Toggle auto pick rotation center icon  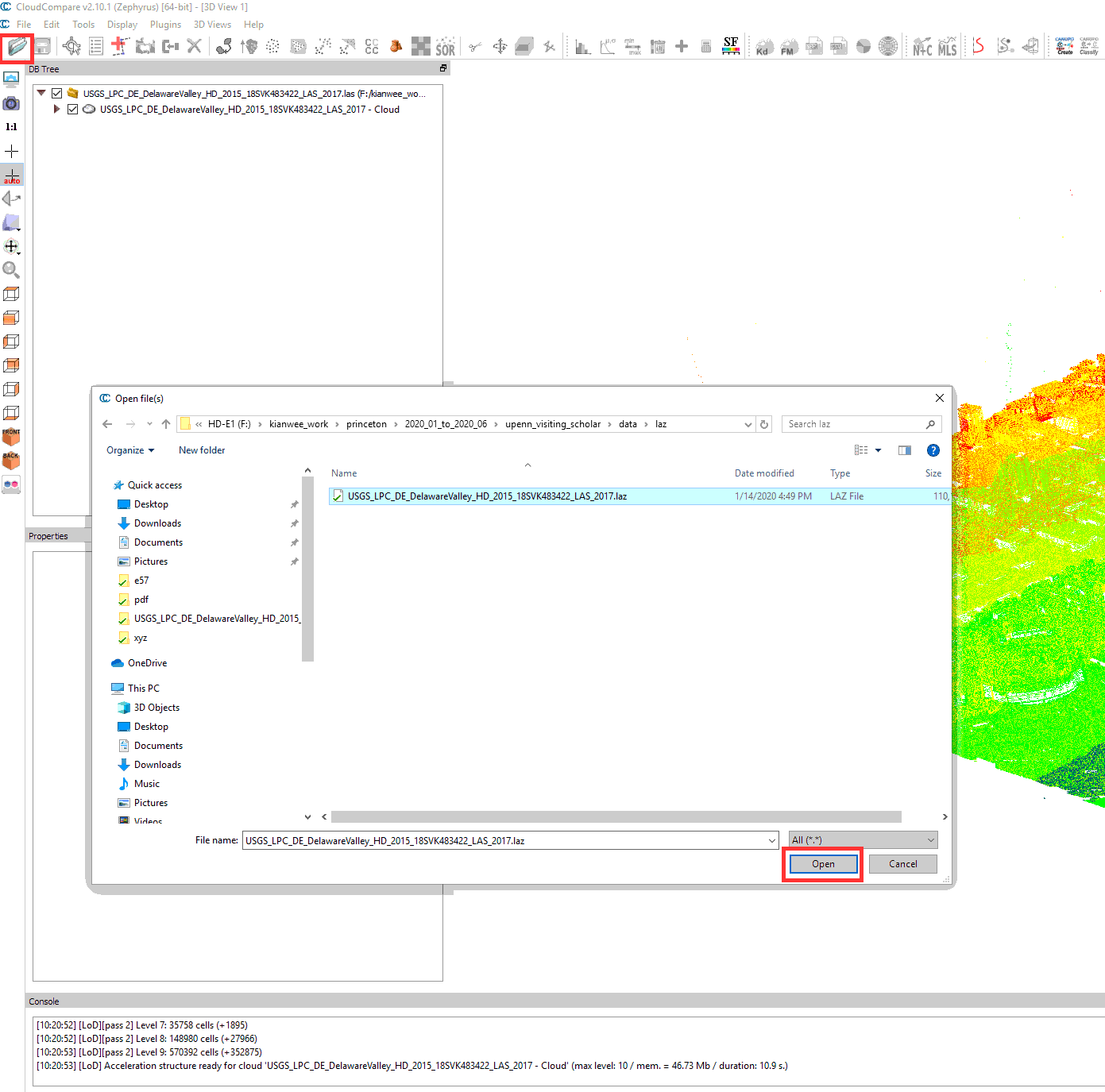(12, 176)
